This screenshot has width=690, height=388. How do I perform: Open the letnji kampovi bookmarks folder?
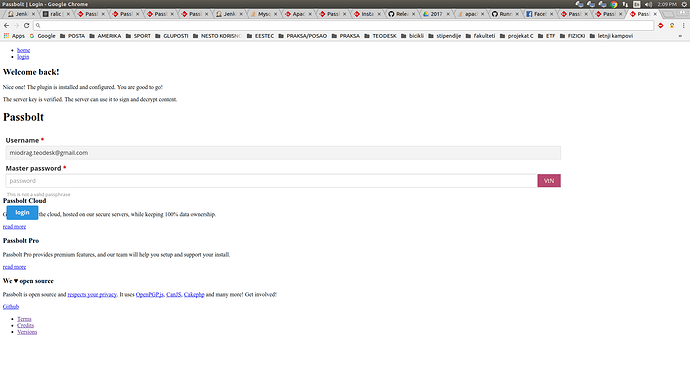pos(611,36)
